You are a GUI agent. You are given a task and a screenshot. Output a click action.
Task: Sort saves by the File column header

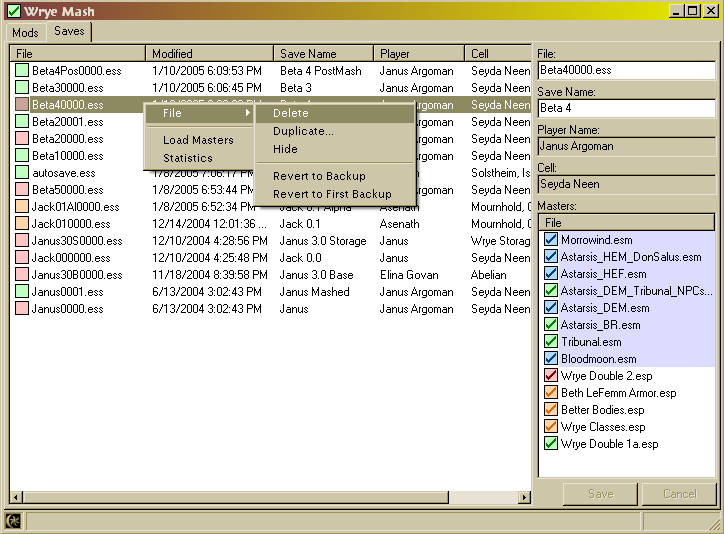tap(78, 54)
